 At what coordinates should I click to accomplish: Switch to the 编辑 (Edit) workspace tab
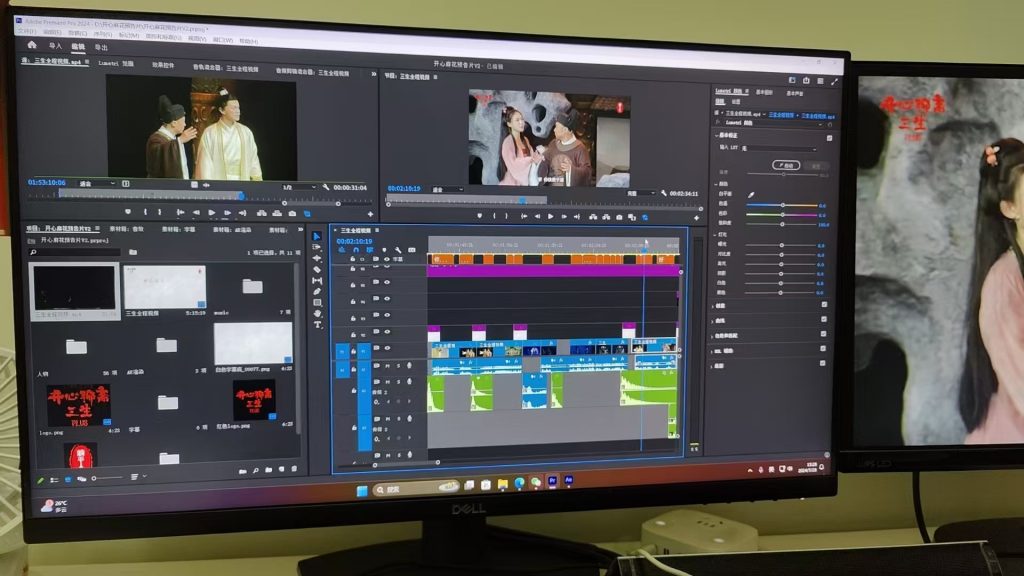[x=78, y=46]
